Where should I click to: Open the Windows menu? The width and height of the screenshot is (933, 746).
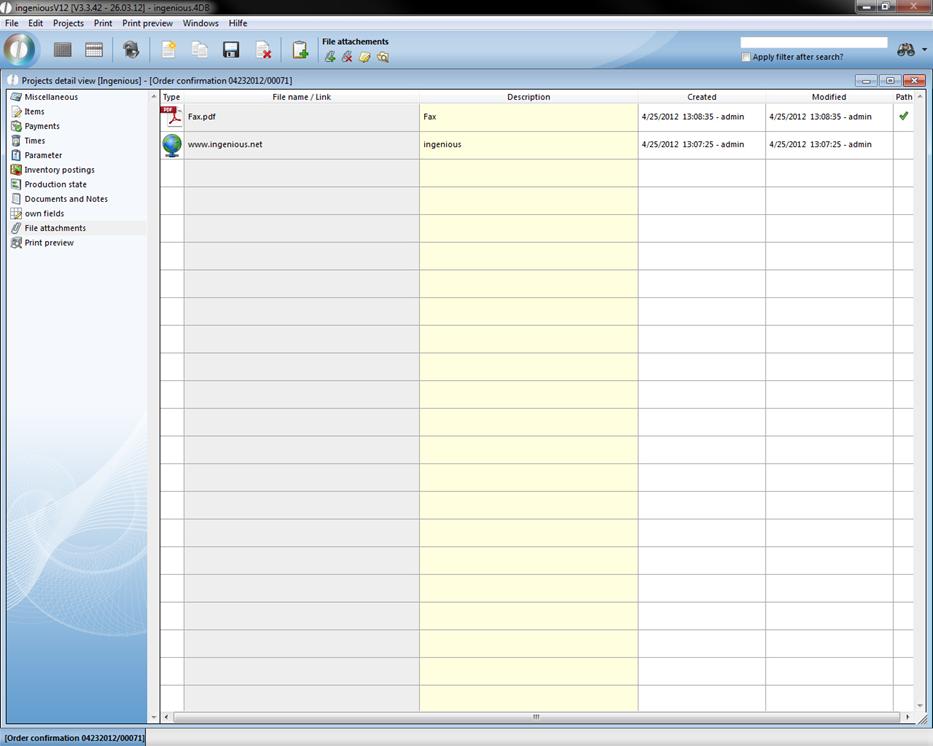(x=200, y=23)
